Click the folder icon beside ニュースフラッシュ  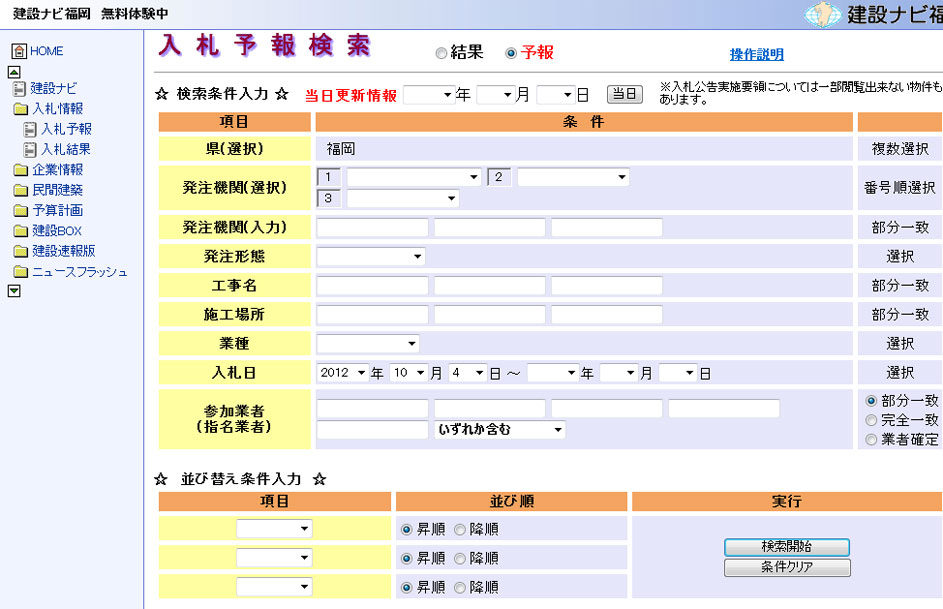pyautogui.click(x=21, y=272)
